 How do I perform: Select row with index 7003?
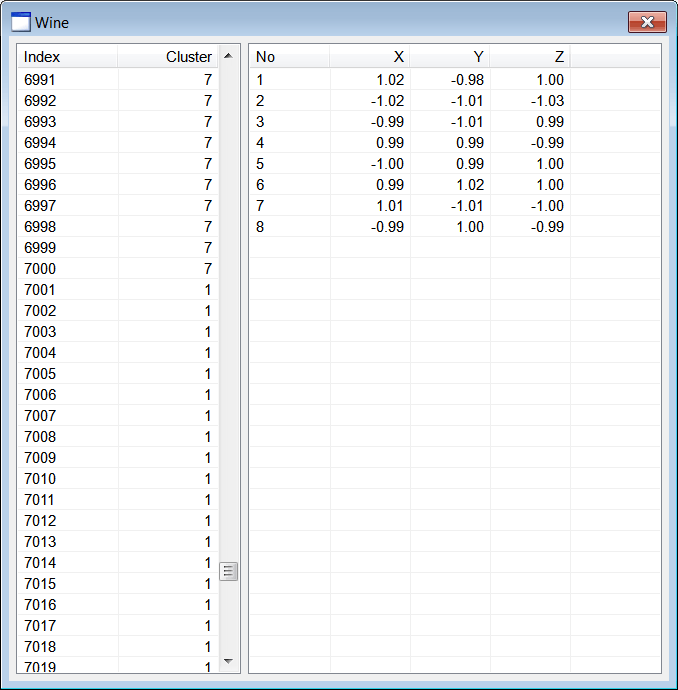(118, 332)
